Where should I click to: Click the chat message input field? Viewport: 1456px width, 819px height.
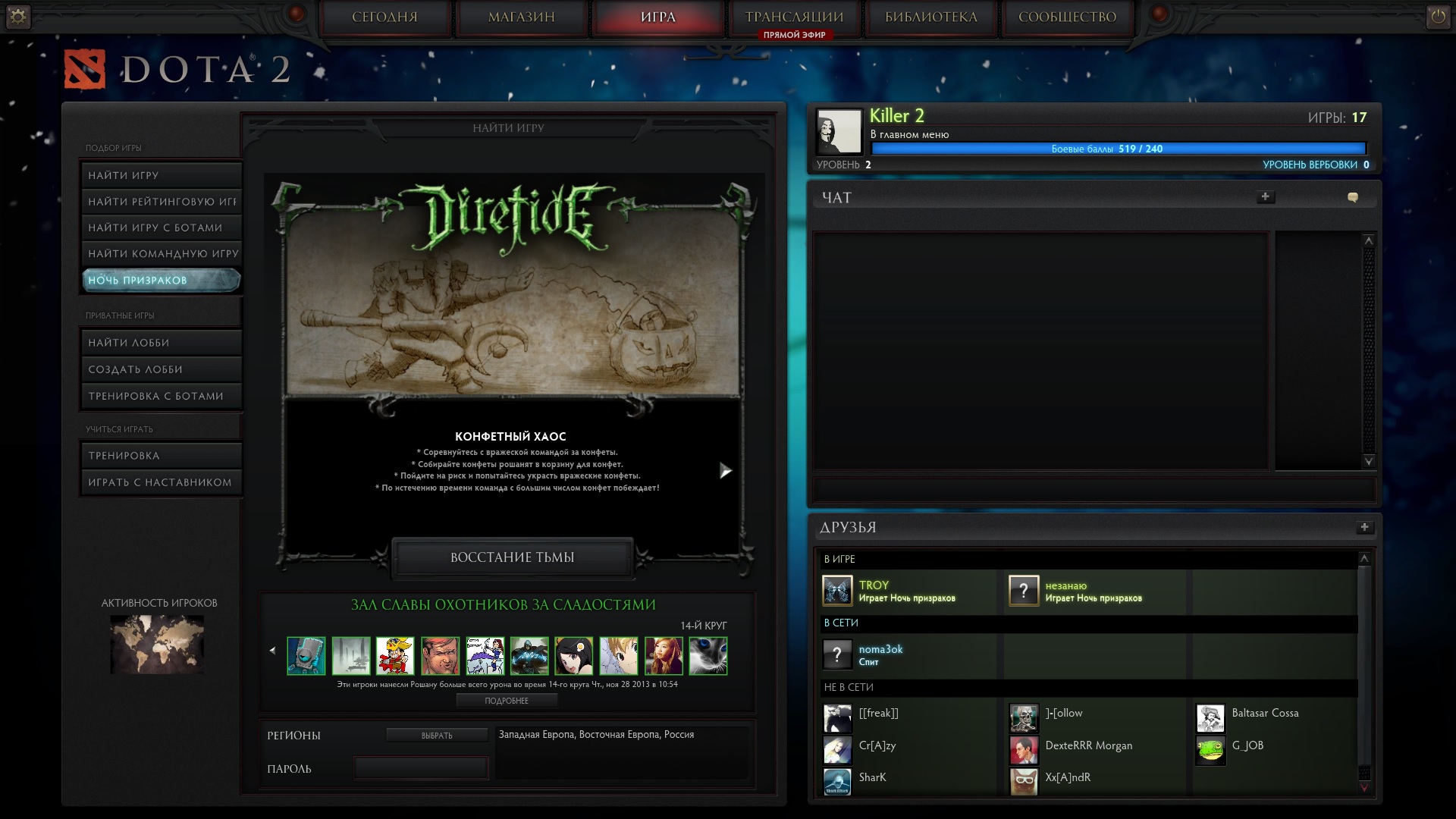coord(1094,489)
